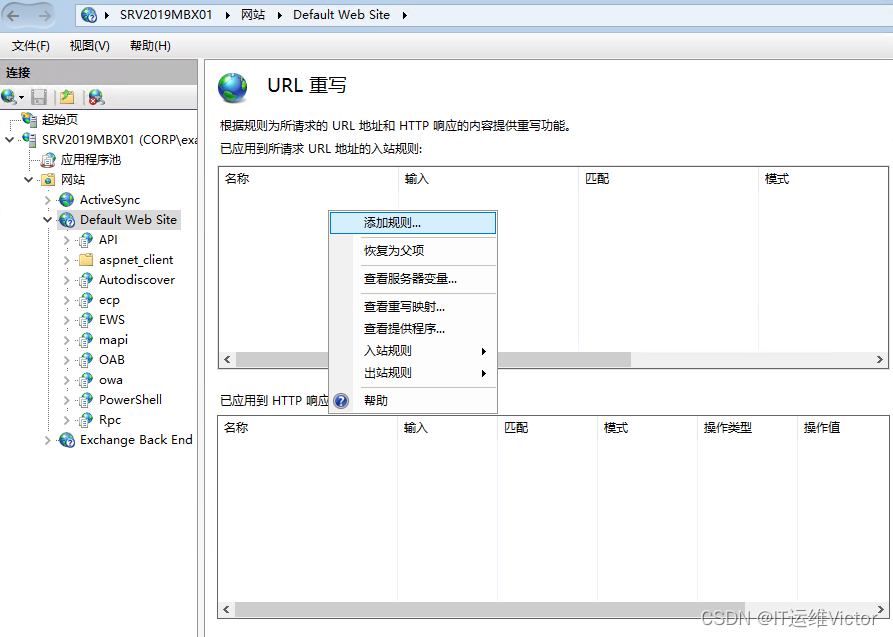893x637 pixels.
Task: Choose 查看提供程序... from context menu
Action: 413,329
